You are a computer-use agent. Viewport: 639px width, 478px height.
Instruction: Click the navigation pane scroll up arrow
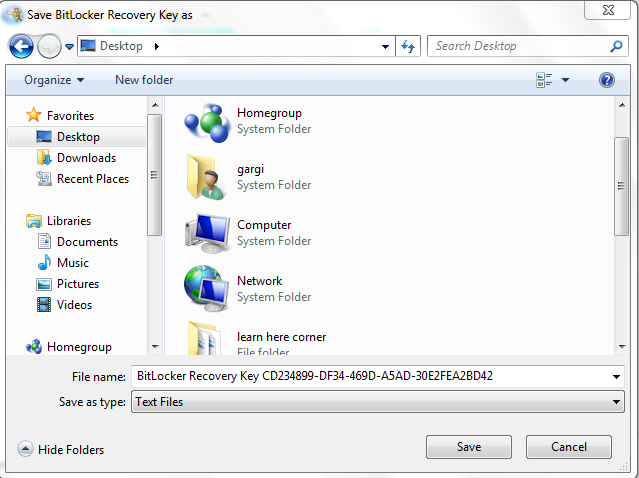coord(155,105)
